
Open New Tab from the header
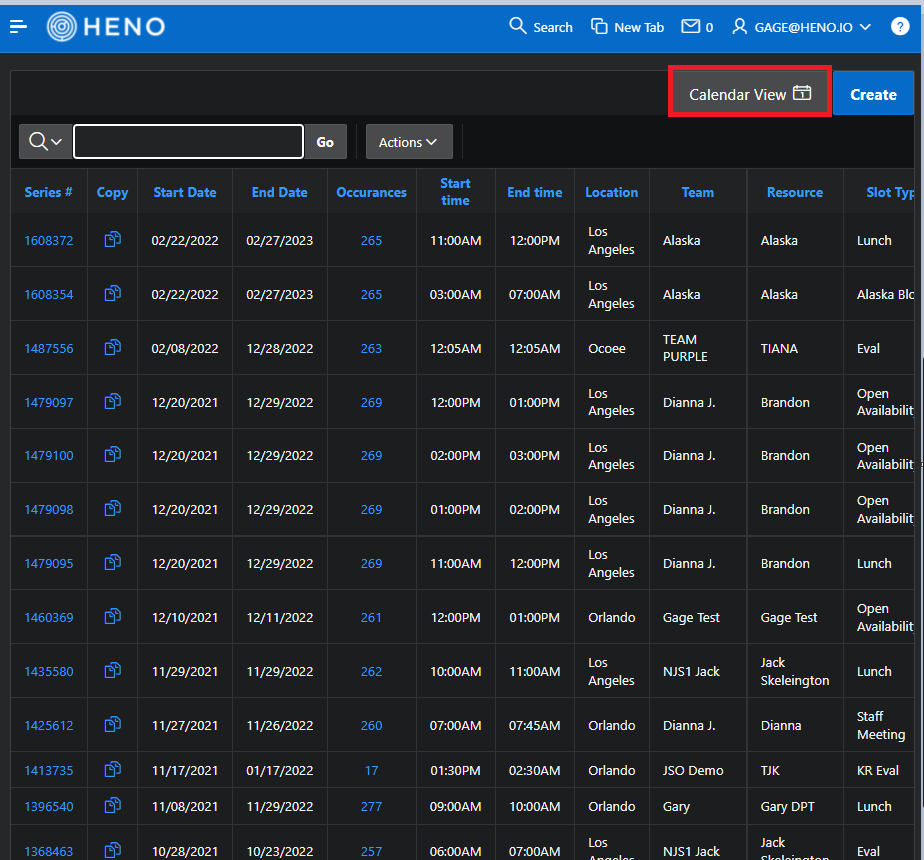point(627,27)
